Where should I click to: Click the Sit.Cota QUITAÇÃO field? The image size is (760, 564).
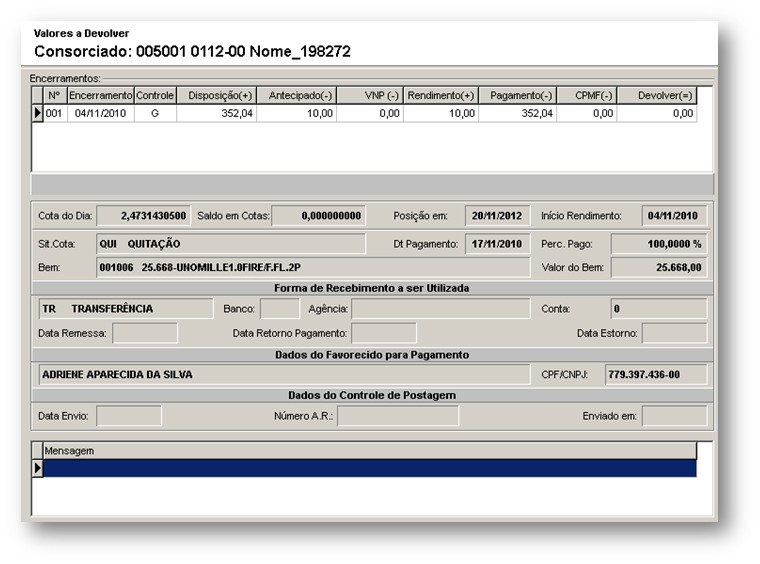(231, 244)
